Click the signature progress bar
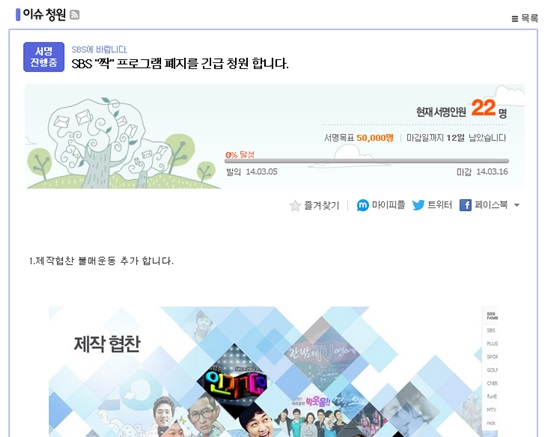Viewport: 550px width, 437px height. tap(367, 161)
